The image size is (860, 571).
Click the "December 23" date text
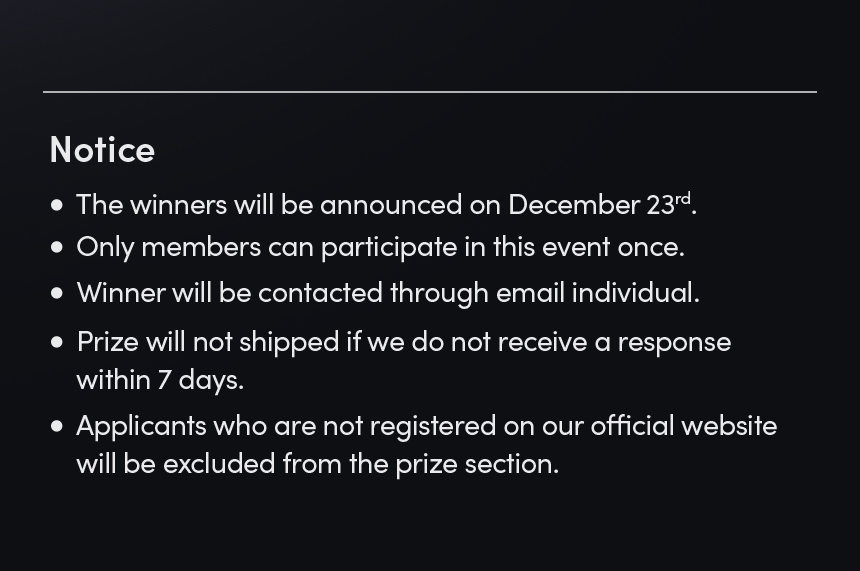pyautogui.click(x=590, y=205)
